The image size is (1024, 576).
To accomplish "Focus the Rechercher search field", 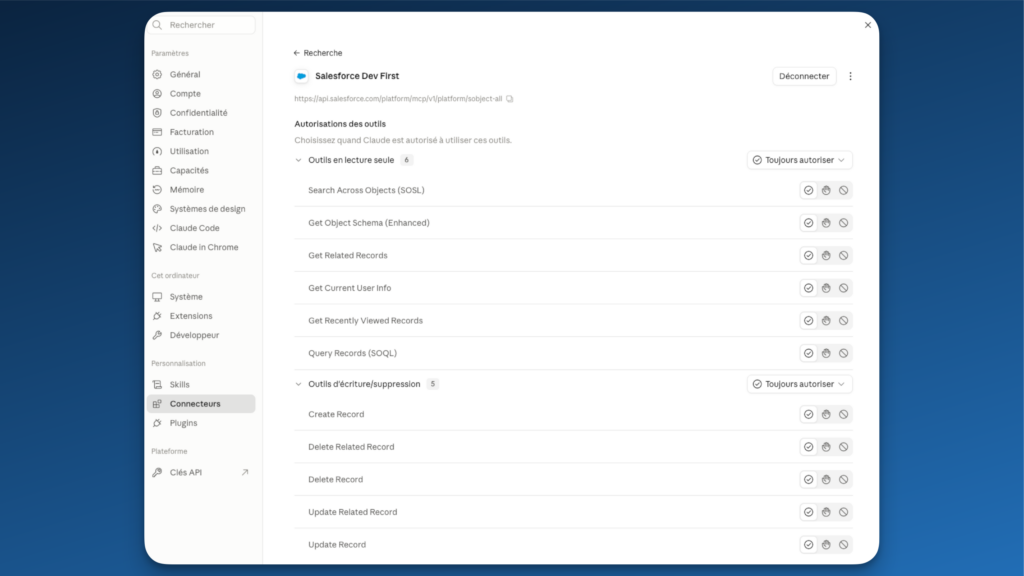I will (x=201, y=25).
